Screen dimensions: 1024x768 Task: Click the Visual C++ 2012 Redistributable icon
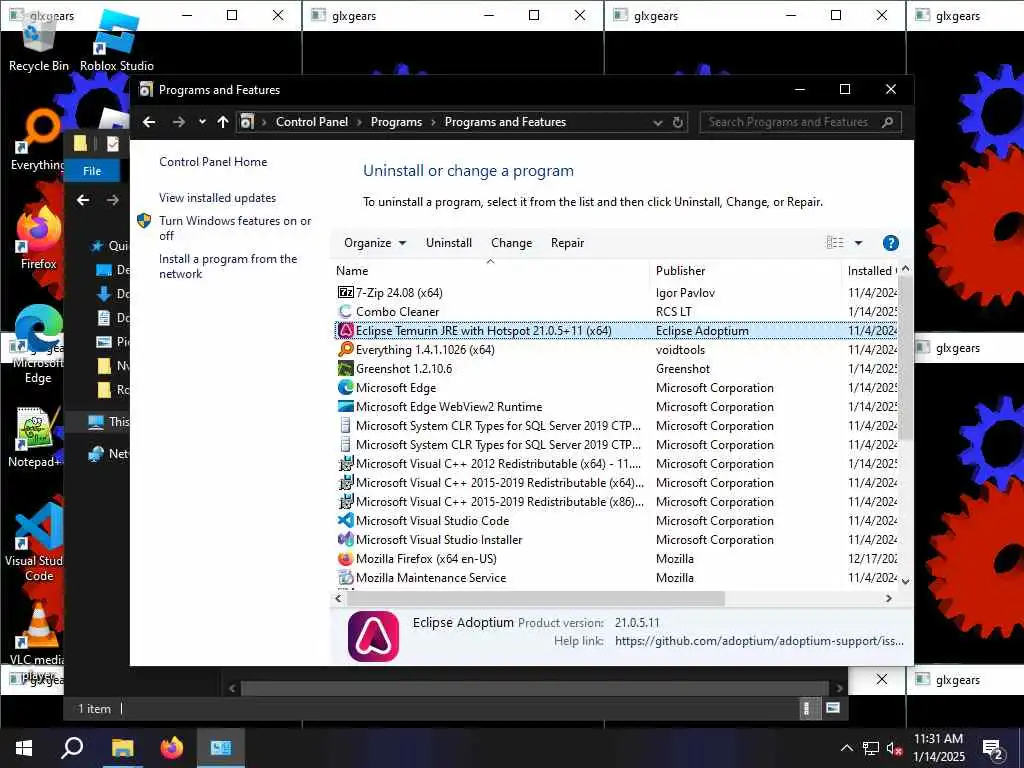pyautogui.click(x=345, y=464)
